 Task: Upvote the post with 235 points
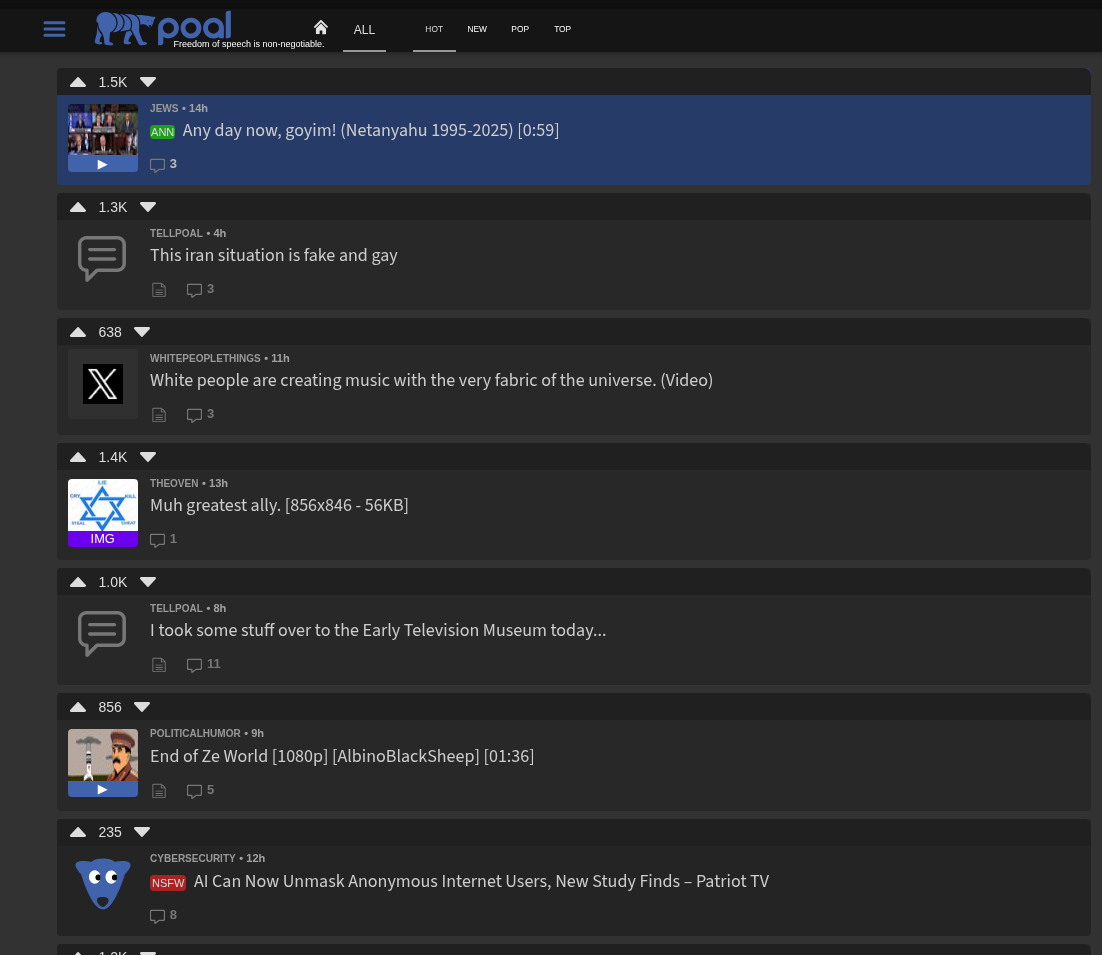coord(78,832)
